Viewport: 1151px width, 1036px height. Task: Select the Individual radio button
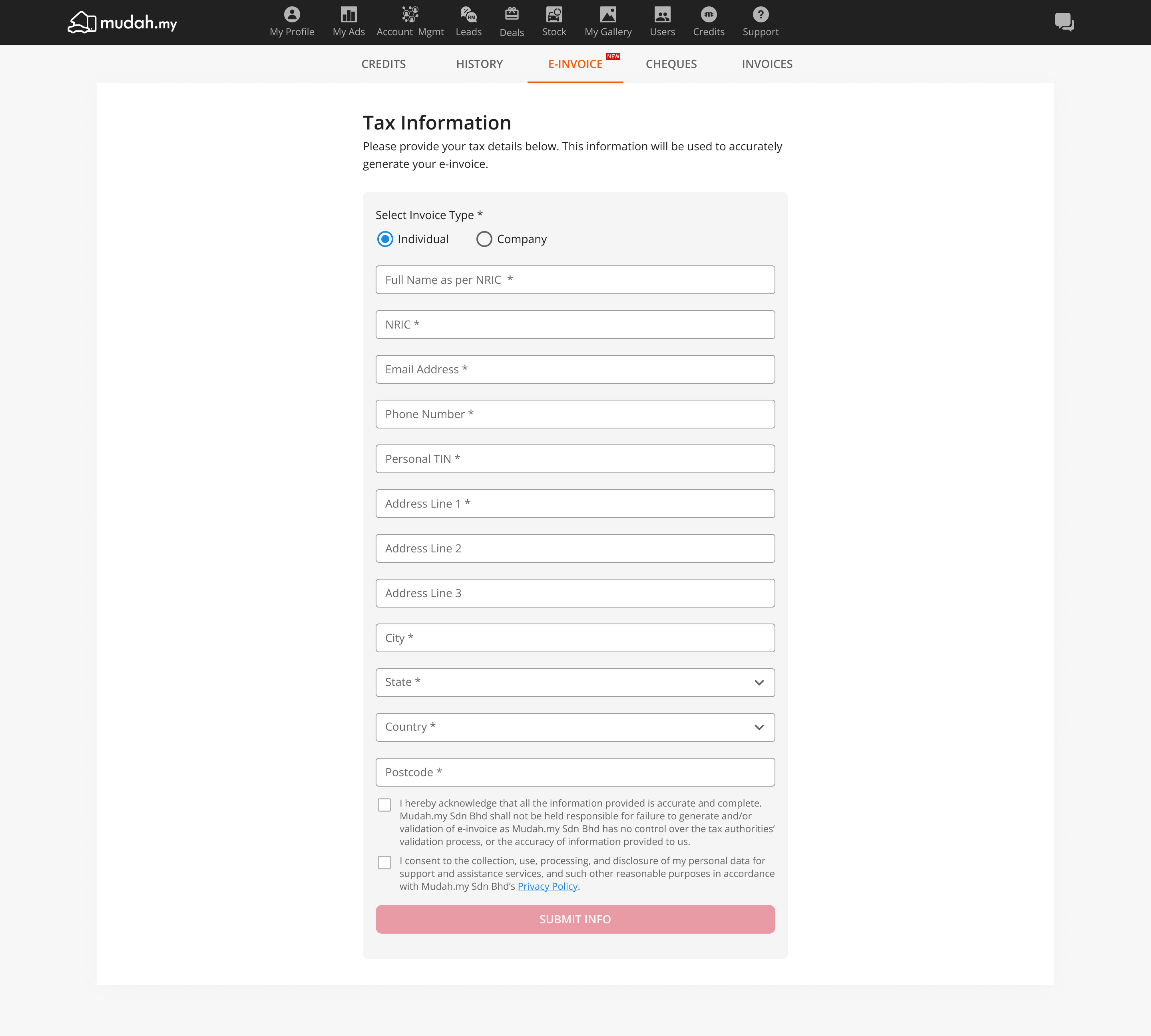[x=385, y=239]
